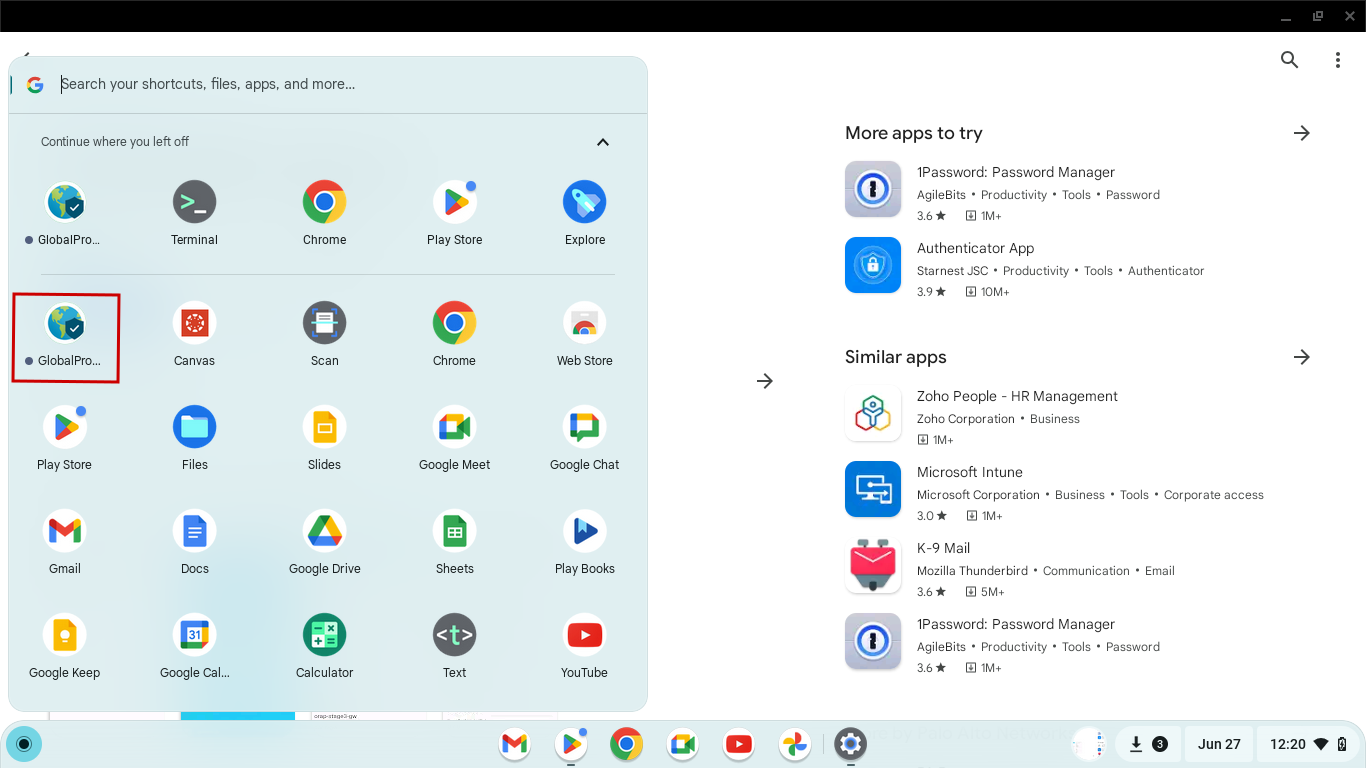Restore the Play Store window size
Image resolution: width=1366 pixels, height=768 pixels.
(x=1318, y=16)
